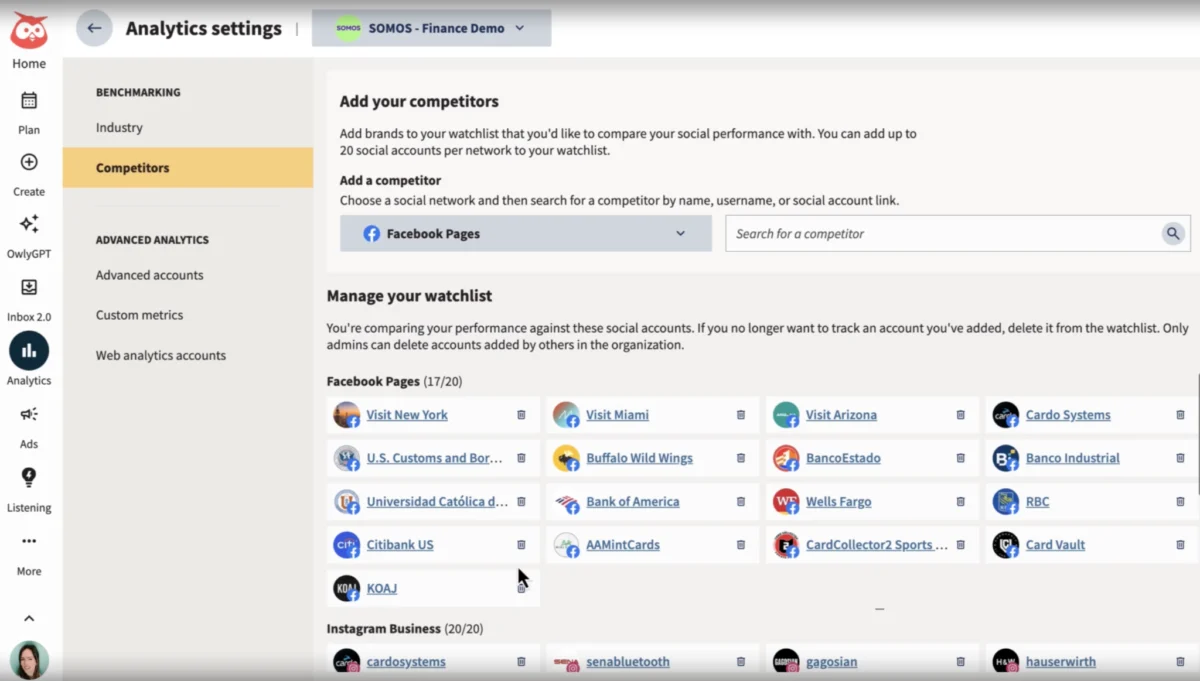Delete Cardo Systems from watchlist
Screen dimensions: 1200x681
pyautogui.click(x=1180, y=415)
